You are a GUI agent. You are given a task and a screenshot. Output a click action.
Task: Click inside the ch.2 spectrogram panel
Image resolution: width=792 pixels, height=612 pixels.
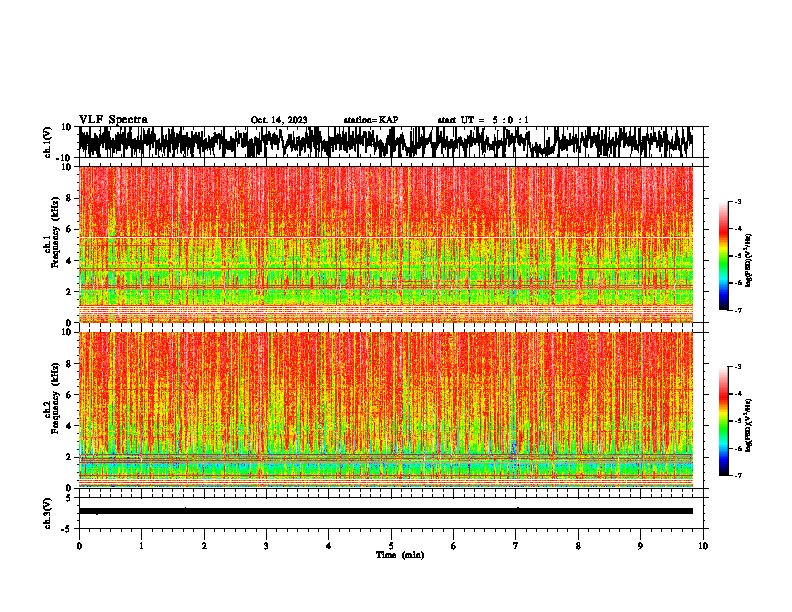(385, 410)
